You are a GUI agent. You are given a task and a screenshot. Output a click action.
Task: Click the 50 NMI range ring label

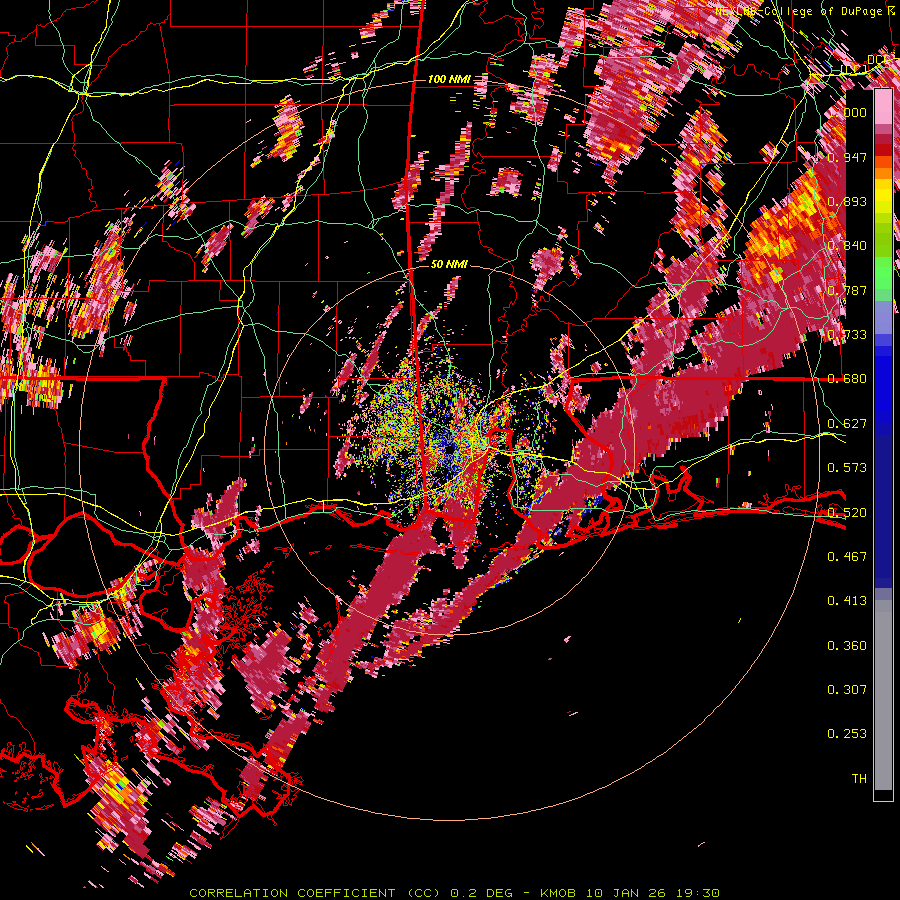pos(449,265)
